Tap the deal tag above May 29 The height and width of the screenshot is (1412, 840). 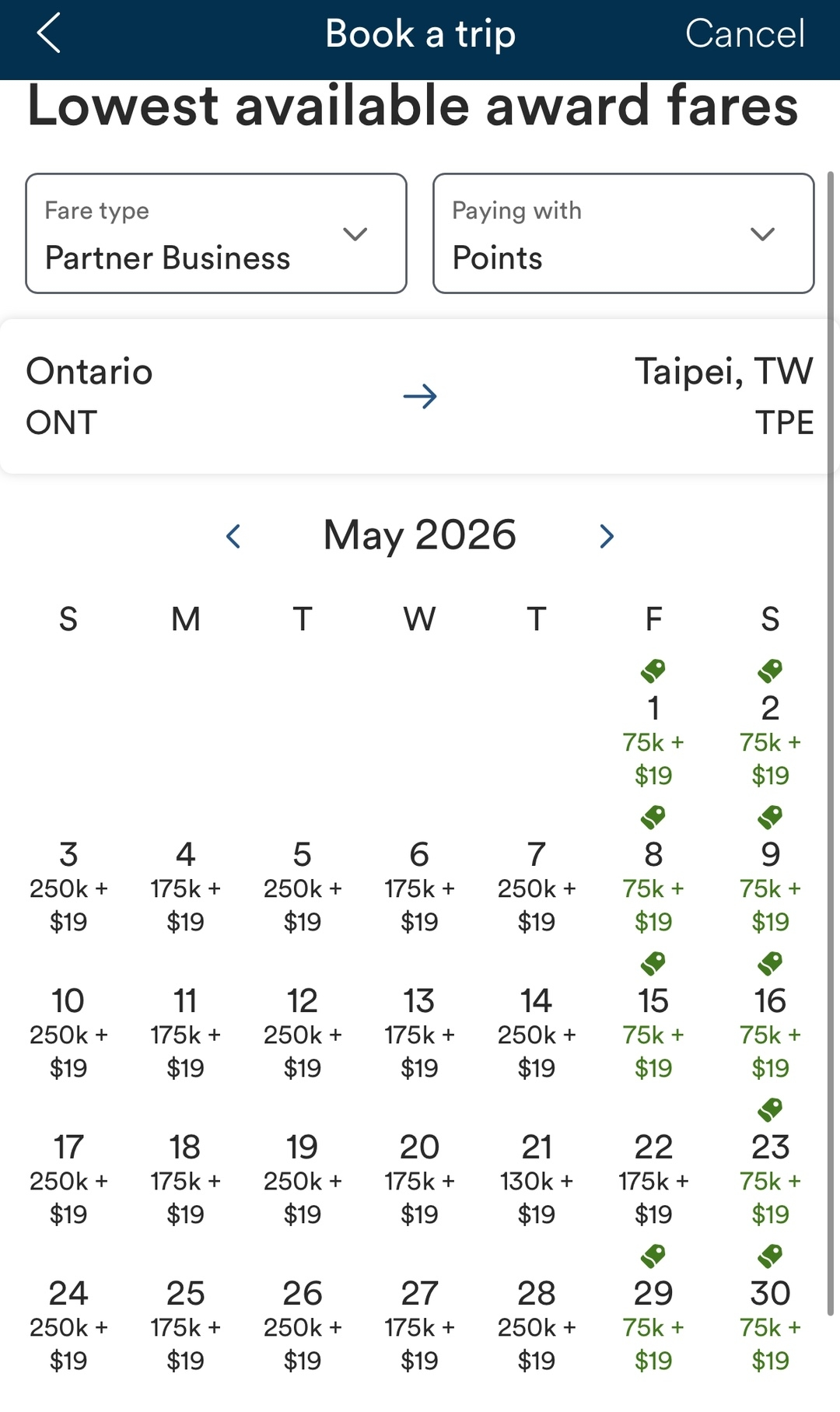point(653,1256)
